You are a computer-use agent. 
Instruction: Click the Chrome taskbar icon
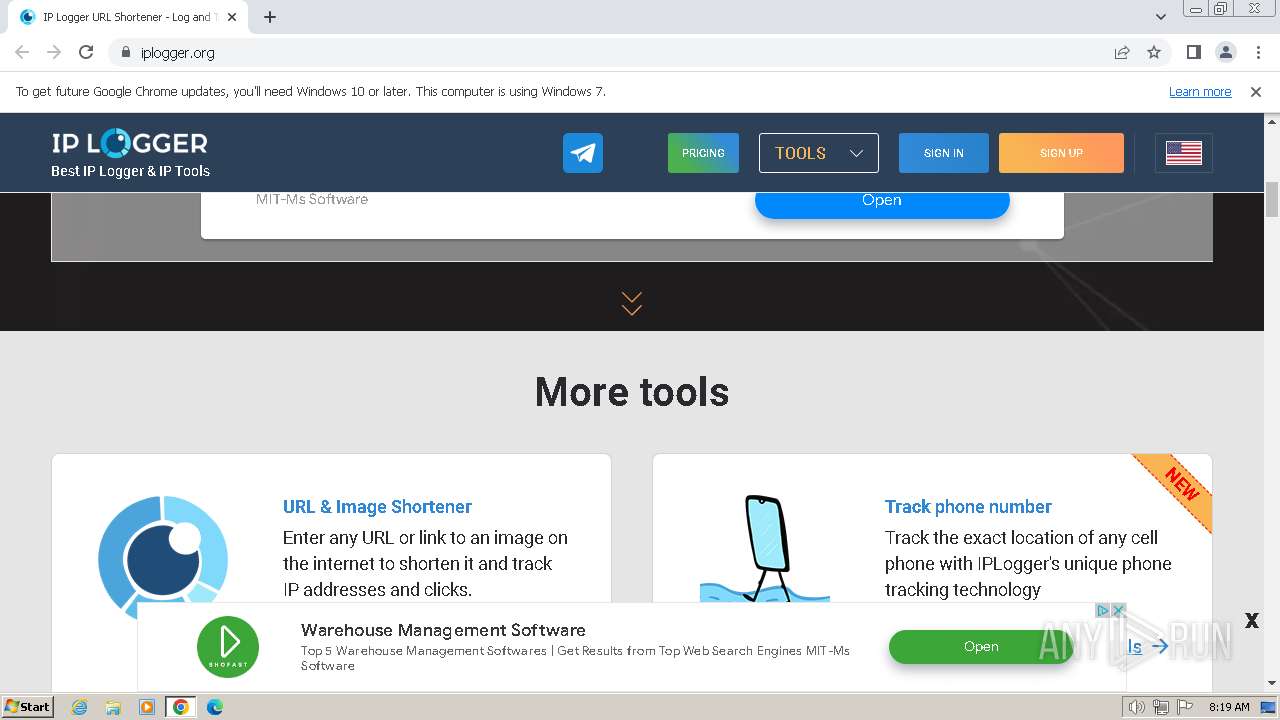tap(181, 707)
